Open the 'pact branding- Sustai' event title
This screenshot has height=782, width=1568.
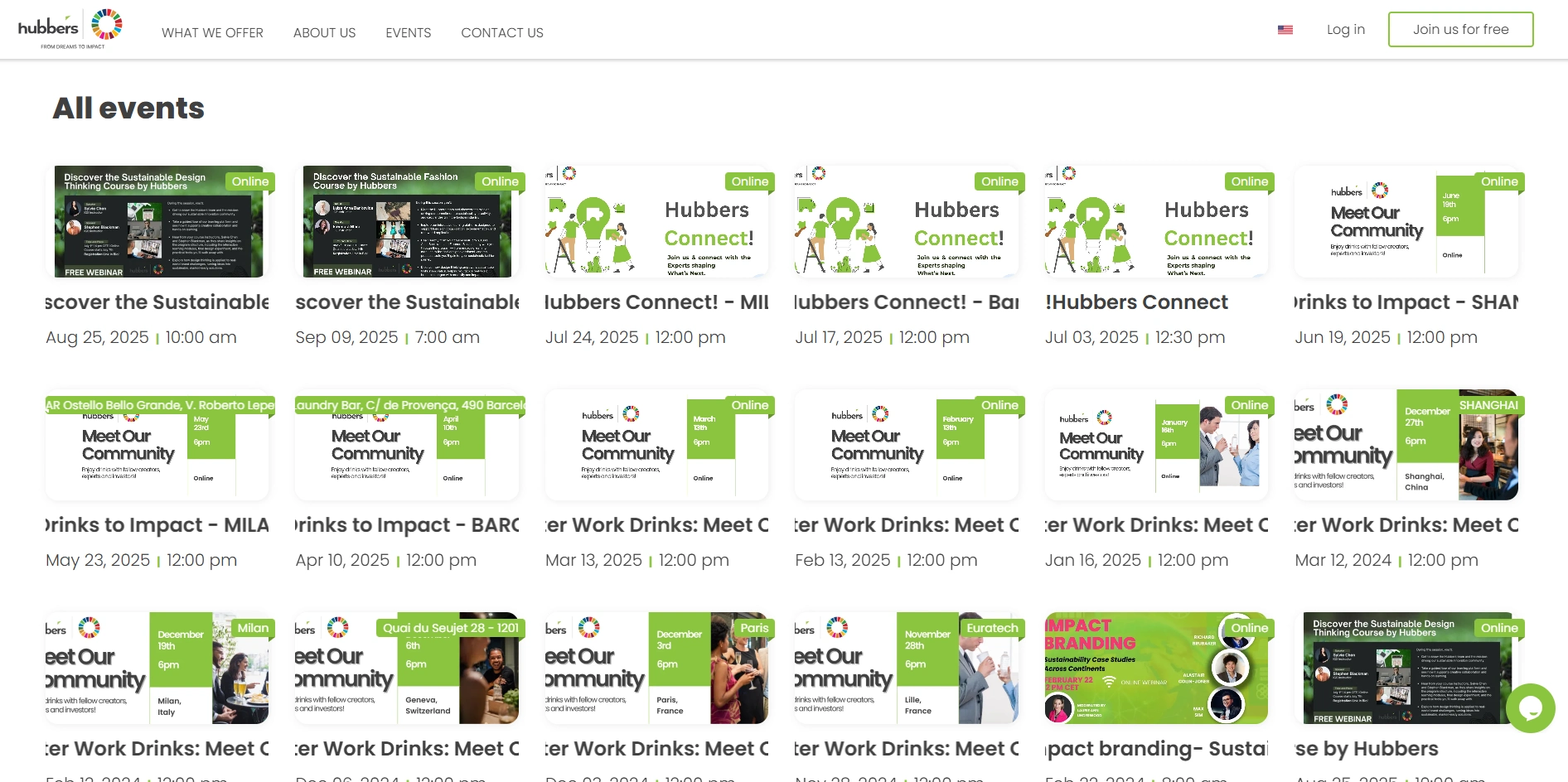tap(1157, 749)
